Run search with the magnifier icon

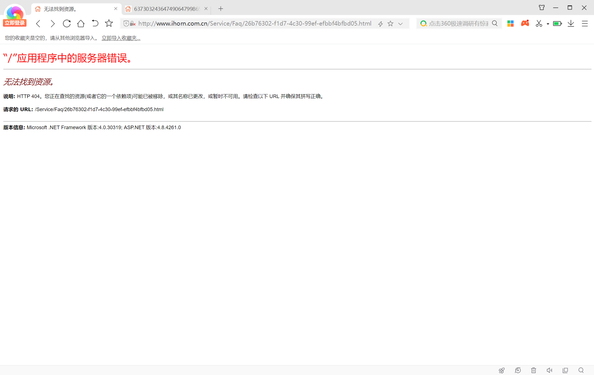pyautogui.click(x=495, y=23)
